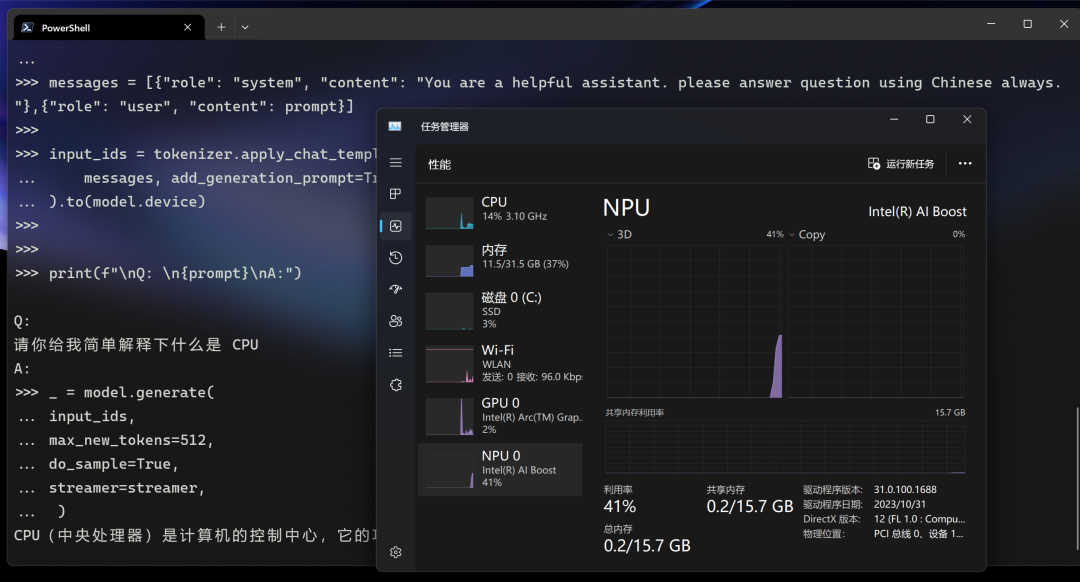Open Task Manager hamburger navigation menu
This screenshot has width=1080, height=582.
click(395, 163)
